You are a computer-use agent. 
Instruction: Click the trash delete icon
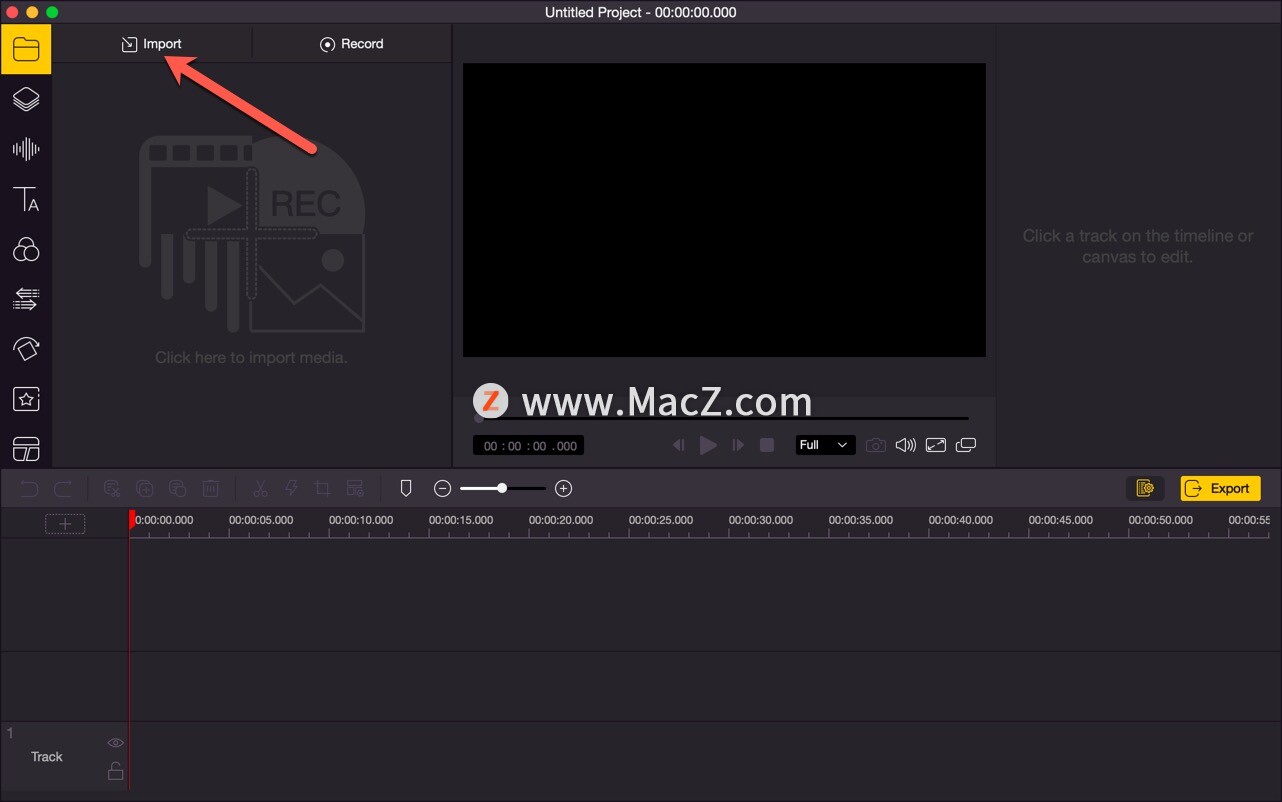point(211,488)
